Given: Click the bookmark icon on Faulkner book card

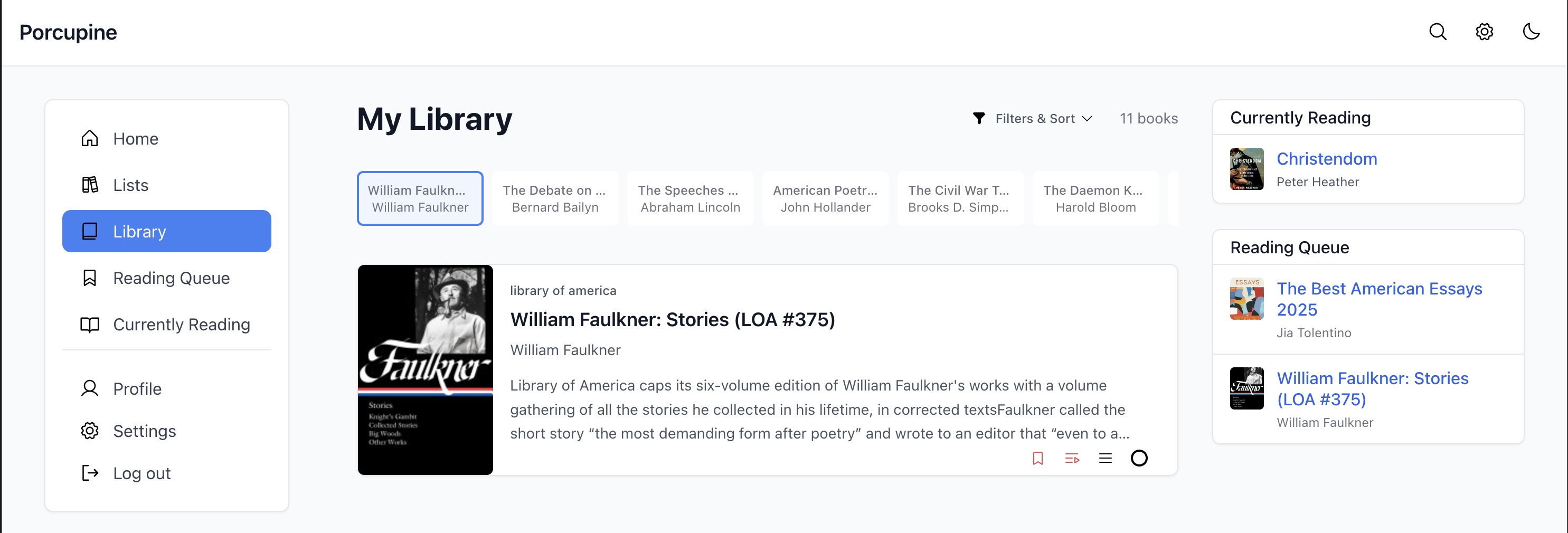Looking at the screenshot, I should pos(1038,458).
